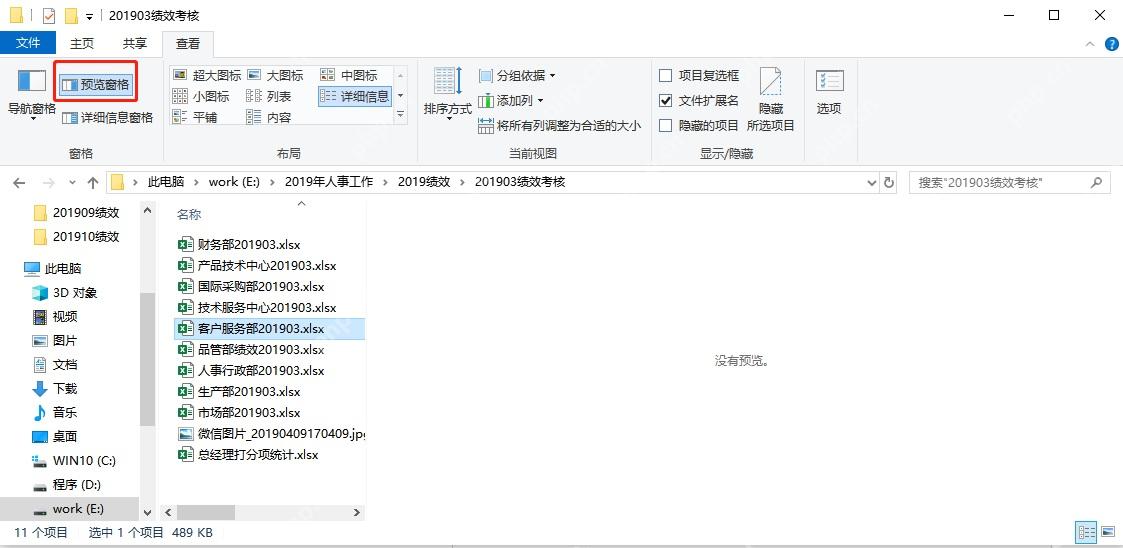1123x548 pixels.
Task: Open the 201909绩效 folder in sidebar
Action: pyautogui.click(x=77, y=213)
